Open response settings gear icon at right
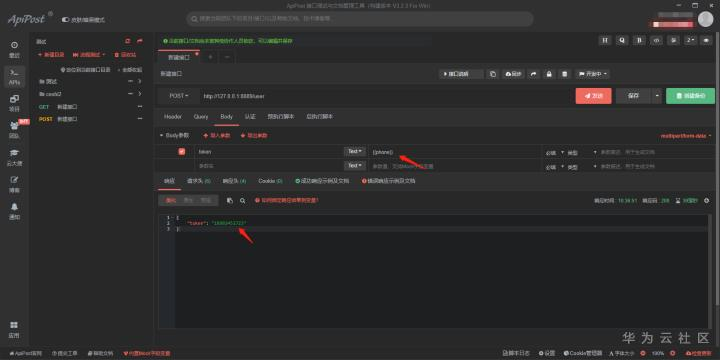 (x=706, y=201)
